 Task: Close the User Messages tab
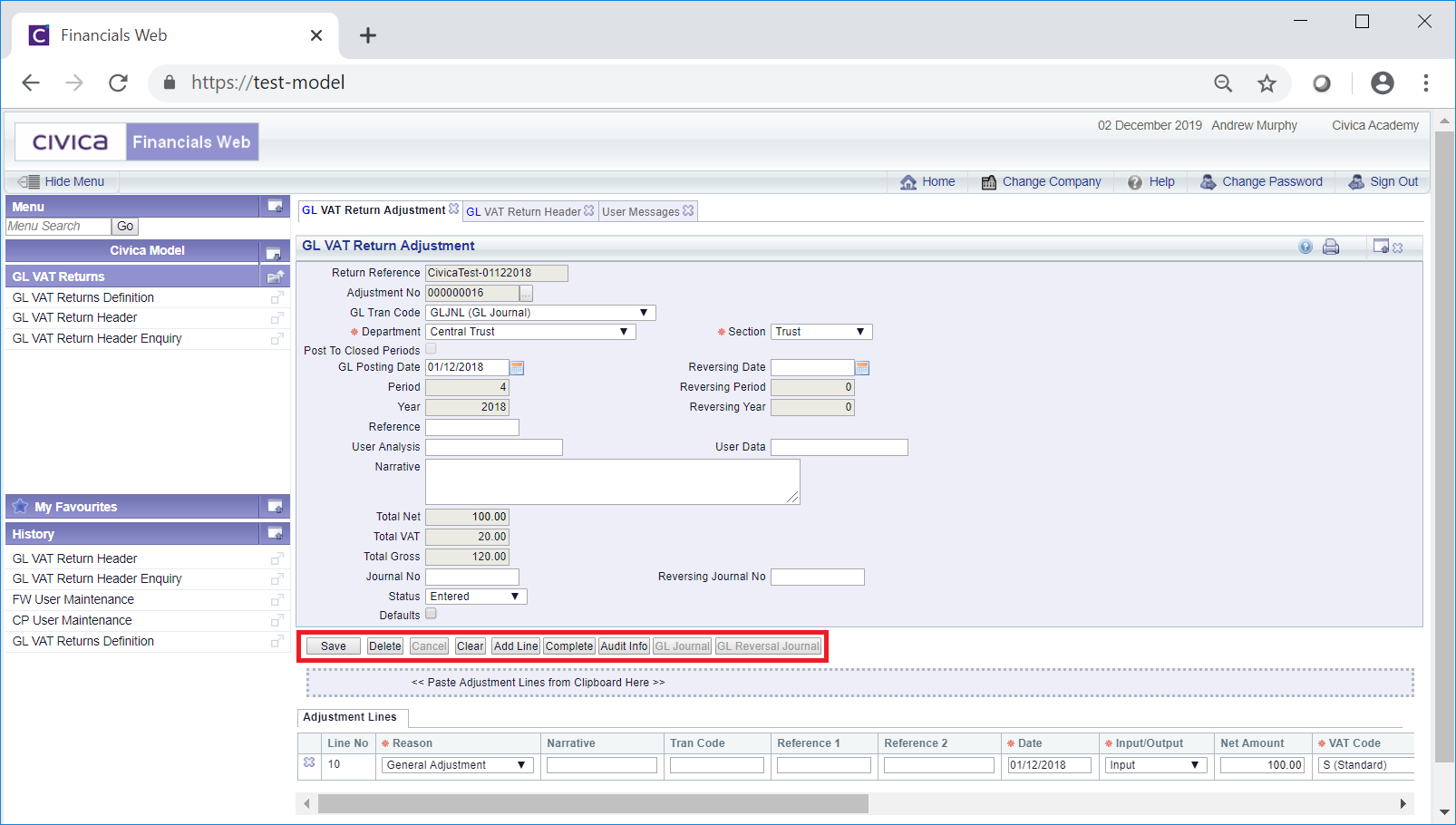pyautogui.click(x=688, y=210)
